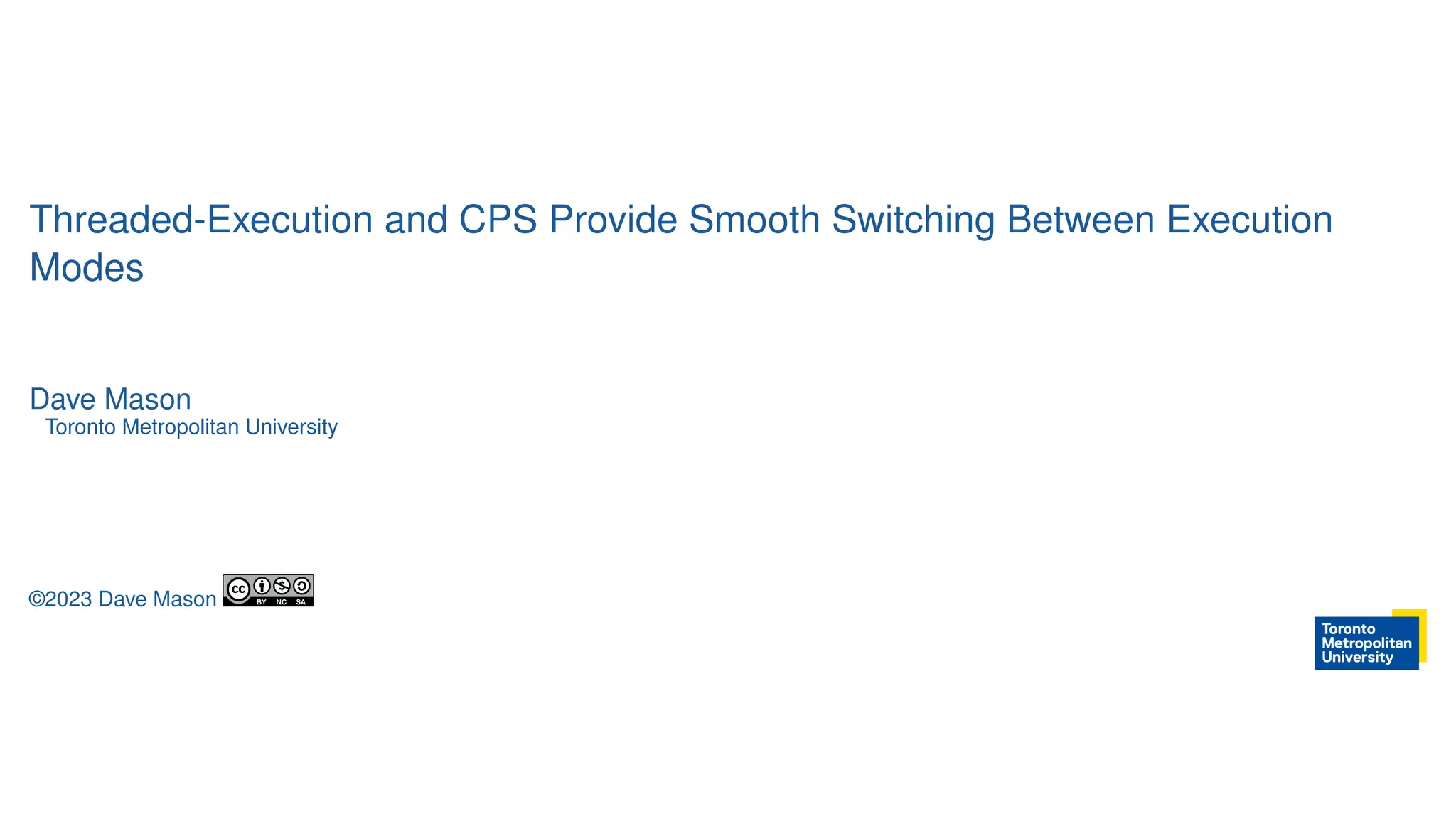Click the word CPS in the title
Viewport: 1456px width, 819px height.
498,220
